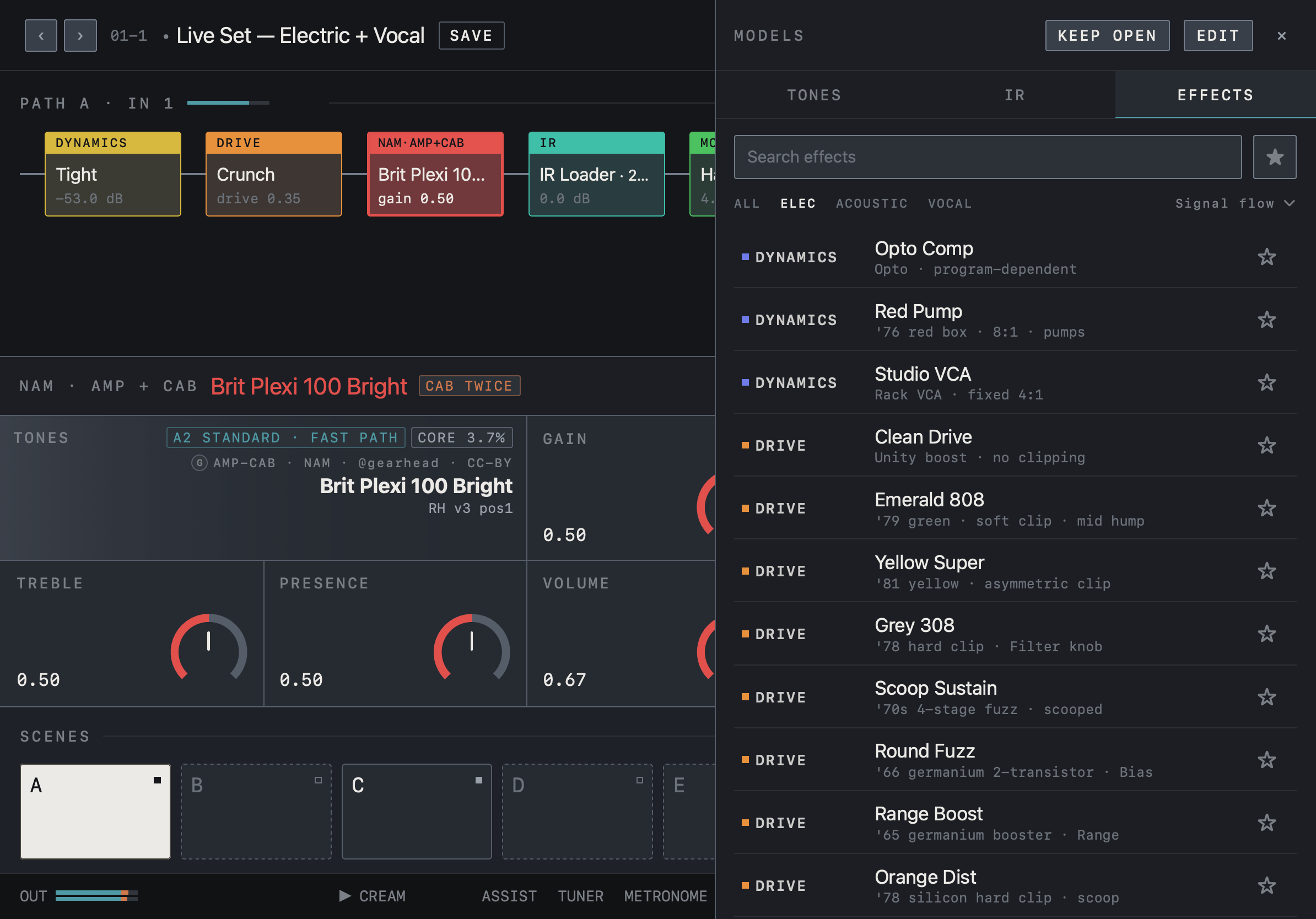Select scene C
Viewport: 1316px width, 919px height.
(417, 811)
